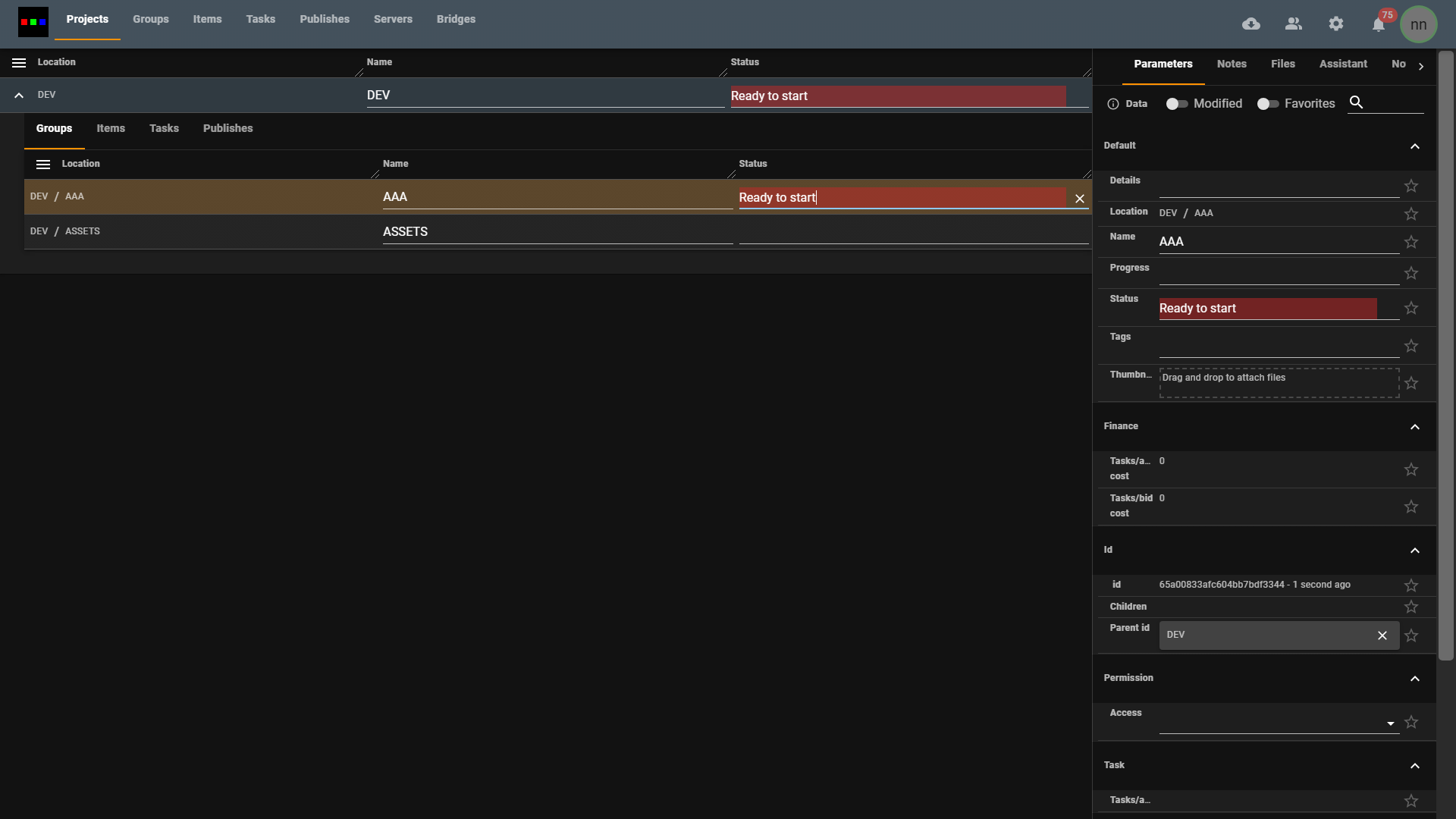
Task: Toggle the Modified switch
Action: click(x=1176, y=104)
